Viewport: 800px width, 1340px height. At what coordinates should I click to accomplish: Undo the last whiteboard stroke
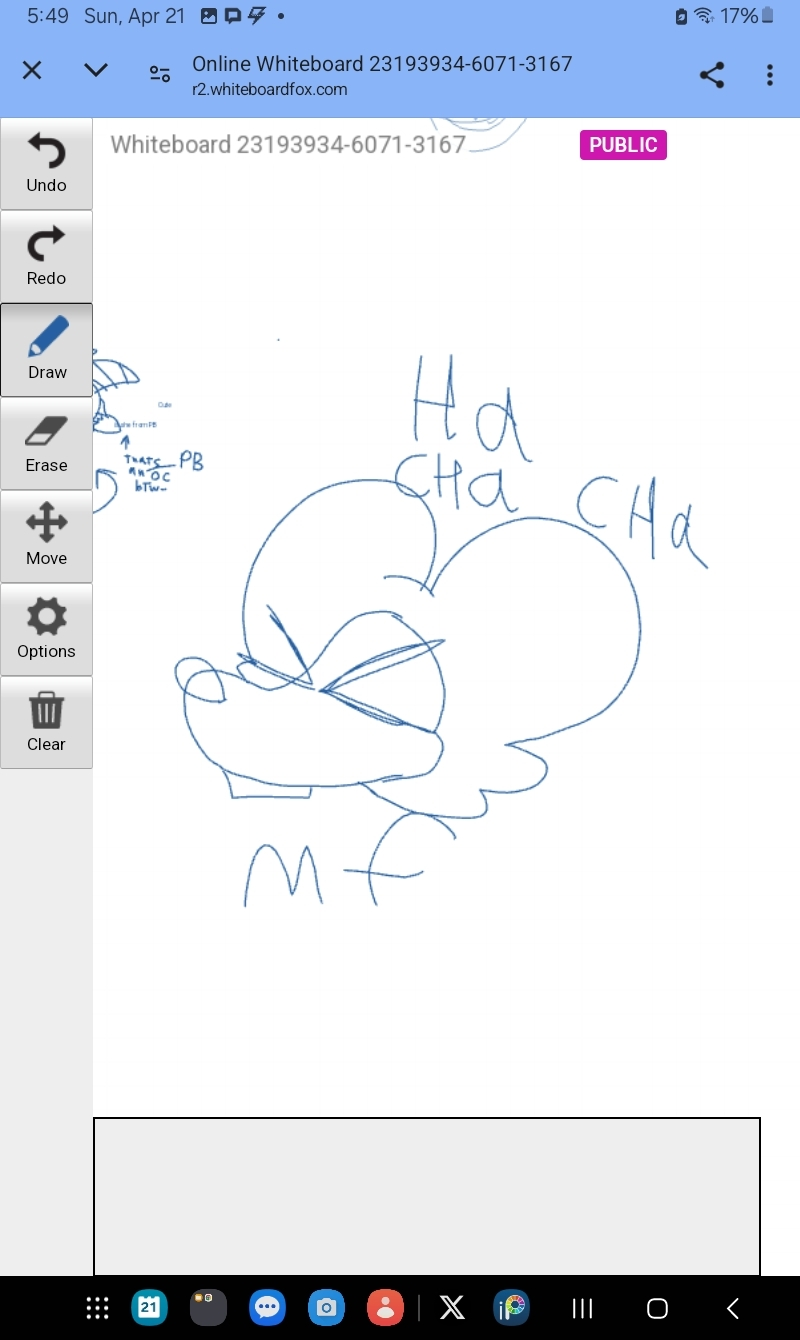46,164
